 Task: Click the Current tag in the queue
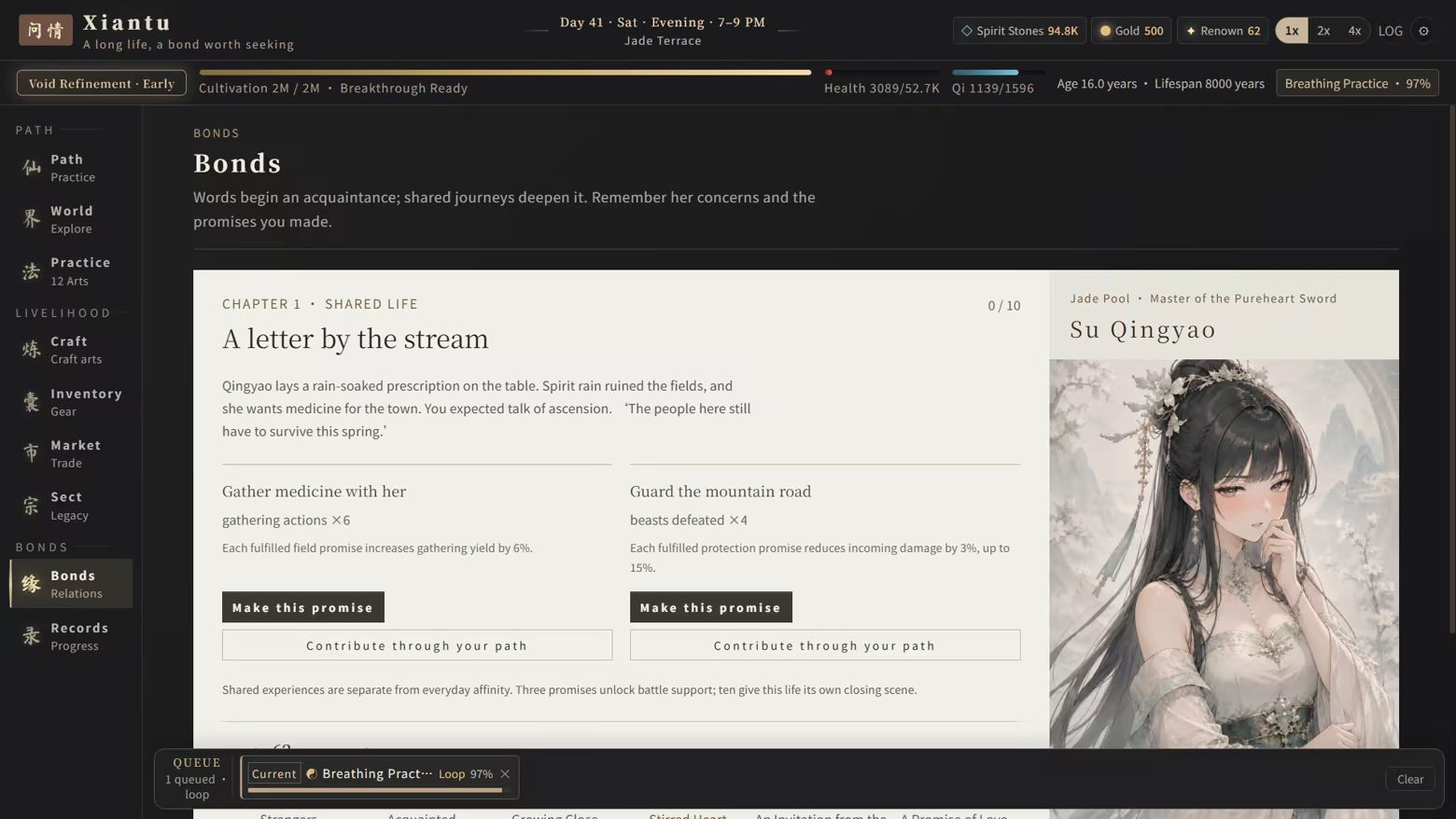tap(273, 773)
